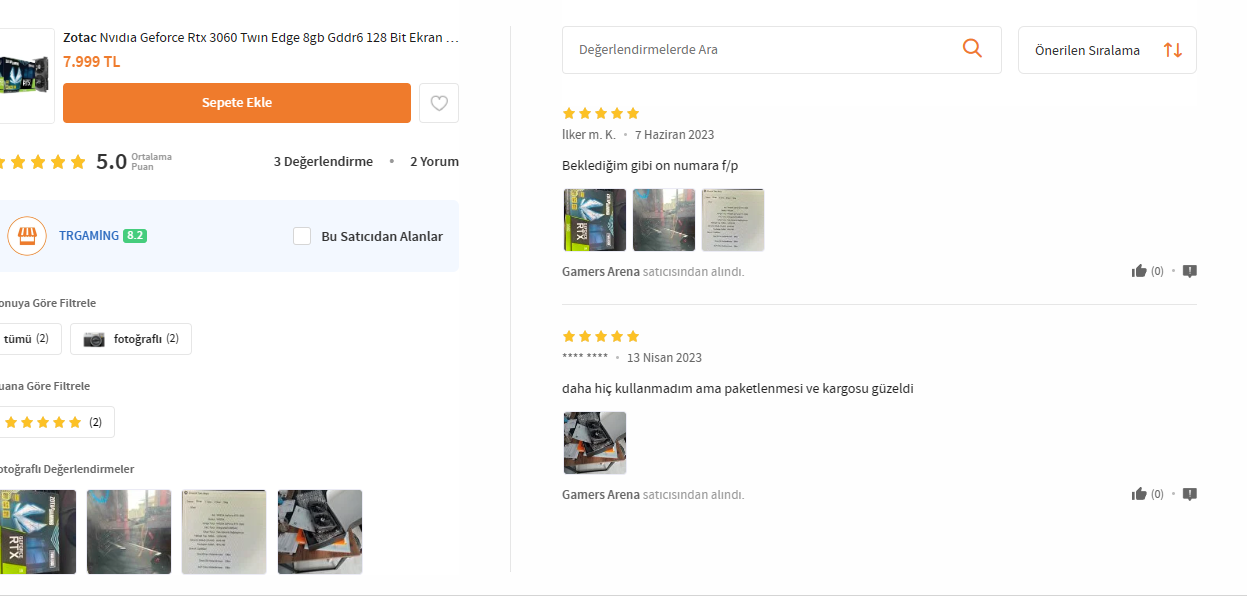Screen dimensions: 1247x600
Task: Select the tümü (2) filter
Action: pyautogui.click(x=28, y=339)
